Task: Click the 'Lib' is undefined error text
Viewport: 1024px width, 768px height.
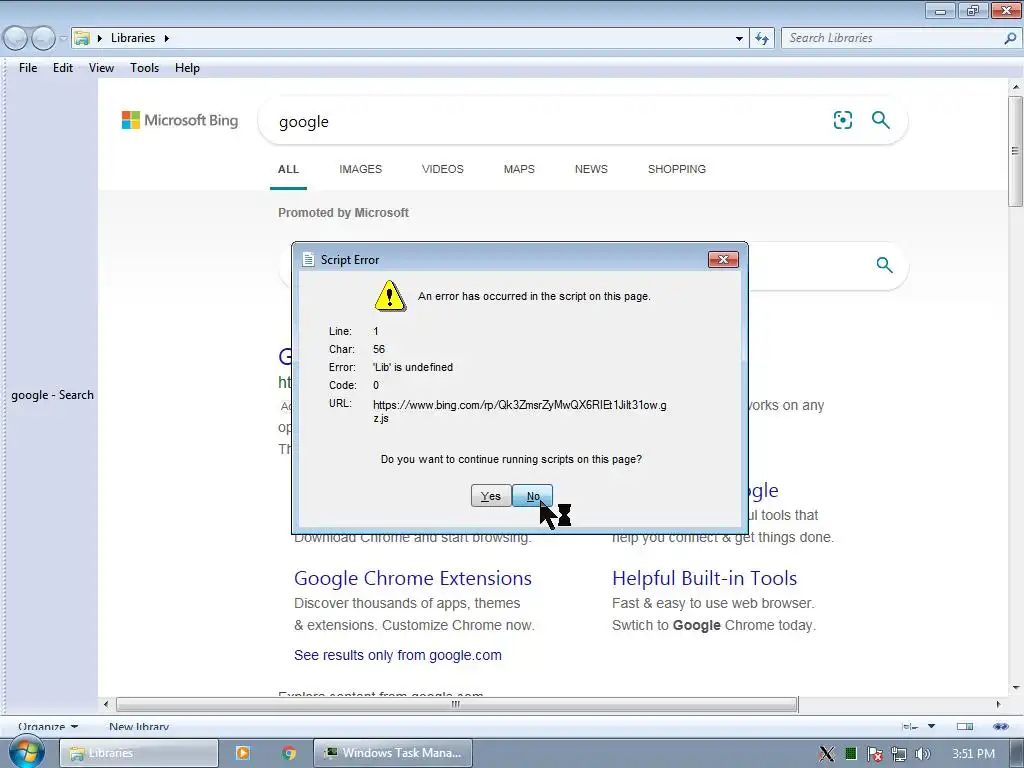Action: pos(413,367)
